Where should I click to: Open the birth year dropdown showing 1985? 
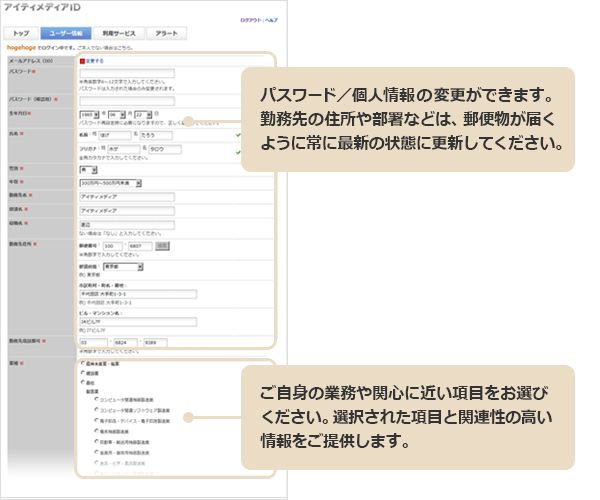(89, 114)
